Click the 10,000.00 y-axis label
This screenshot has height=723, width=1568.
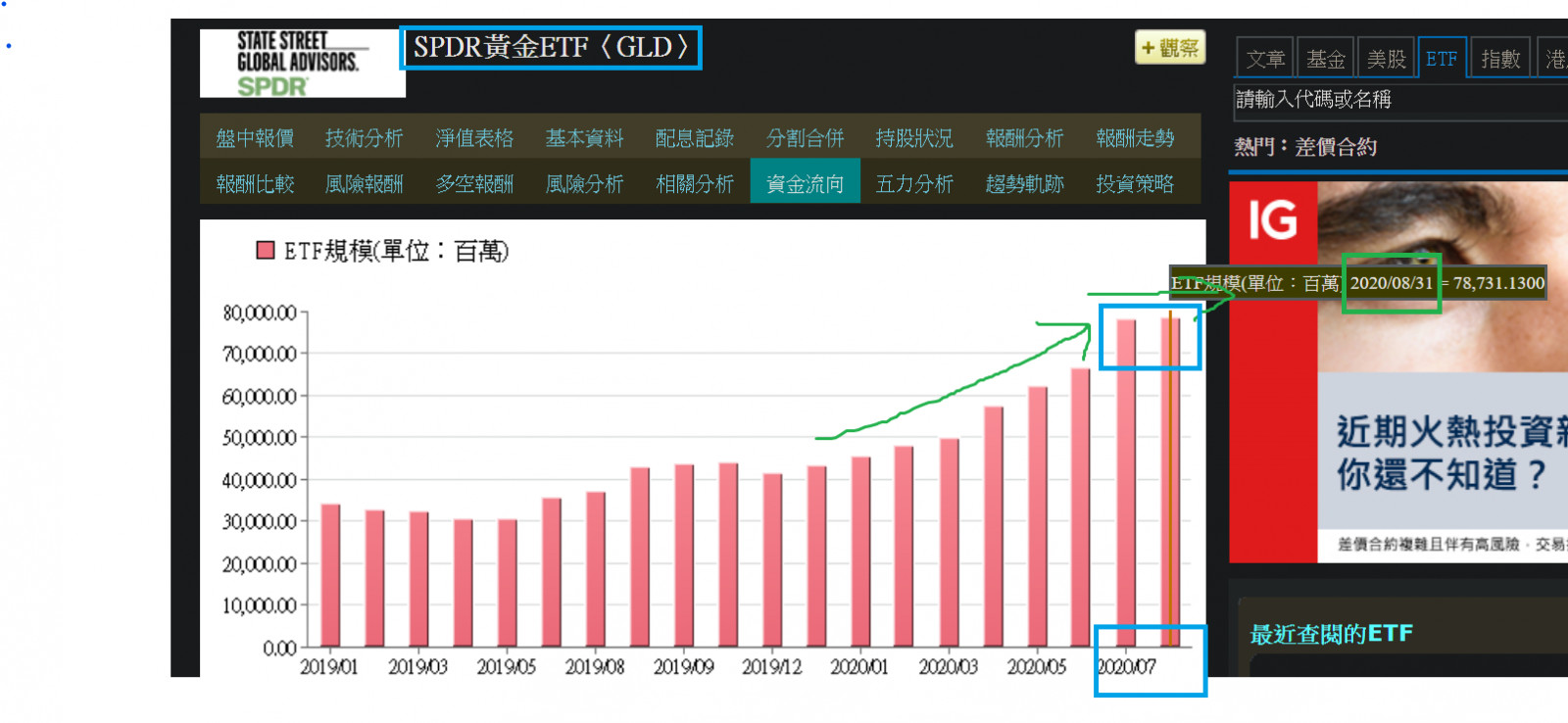tap(260, 605)
